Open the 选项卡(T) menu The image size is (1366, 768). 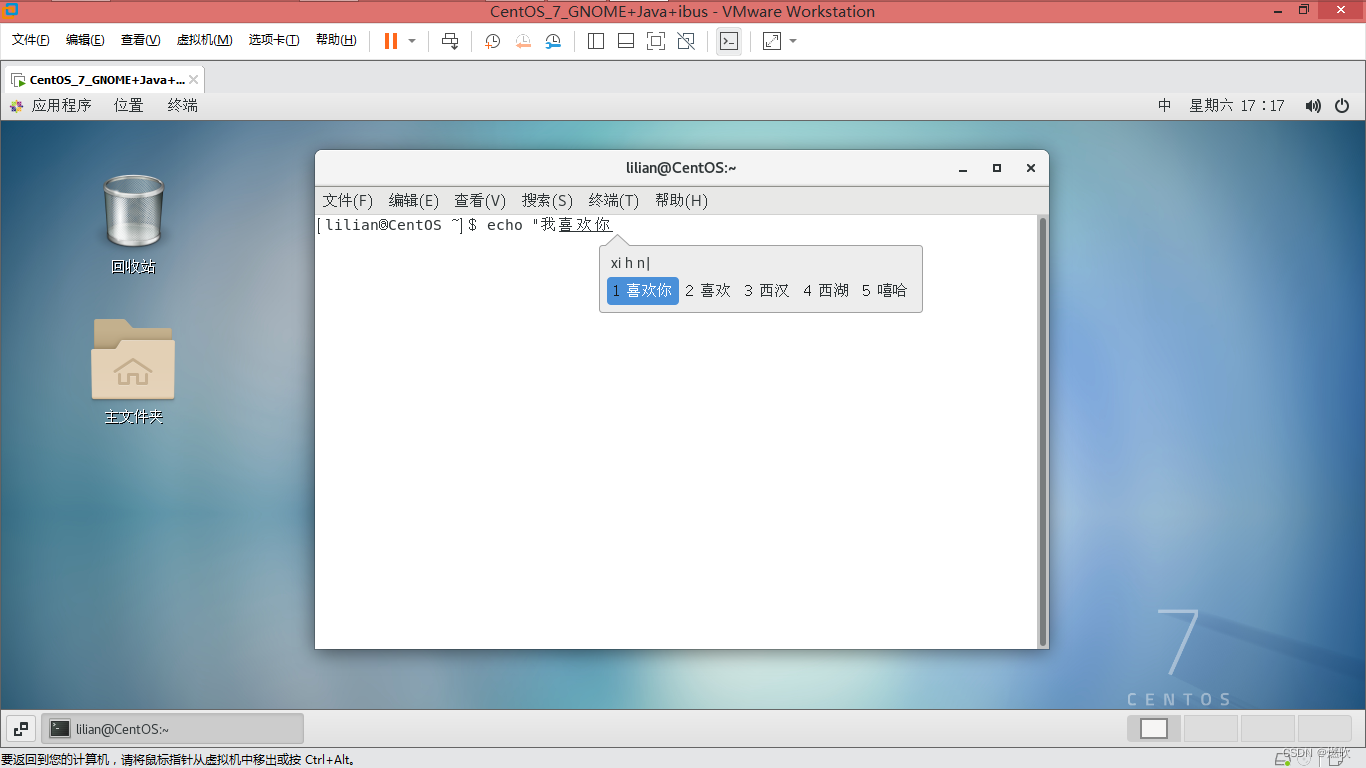274,40
